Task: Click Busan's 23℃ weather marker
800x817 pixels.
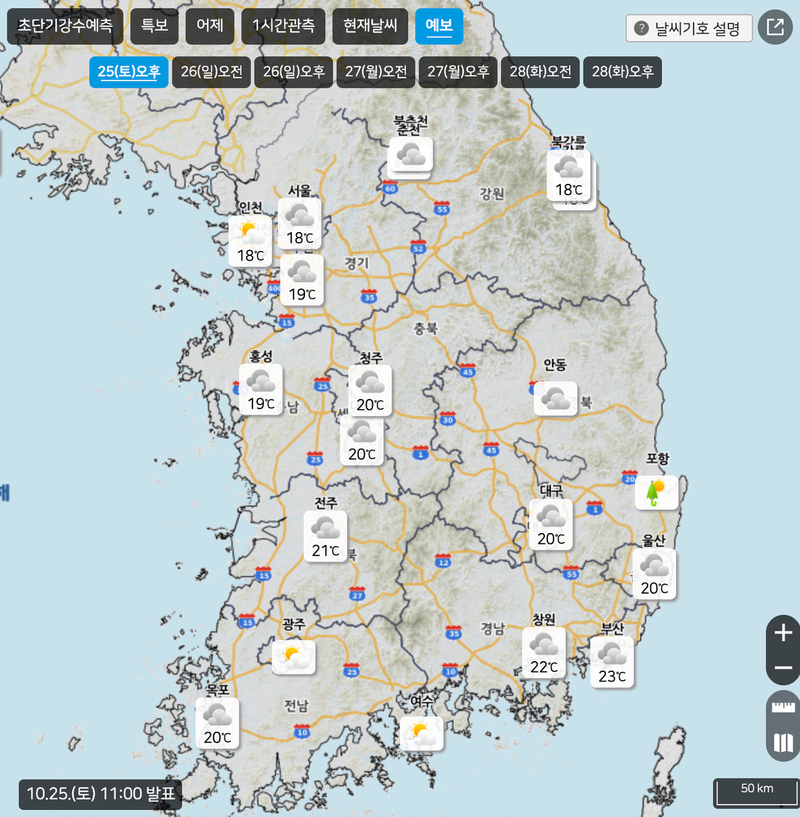Action: tap(611, 661)
